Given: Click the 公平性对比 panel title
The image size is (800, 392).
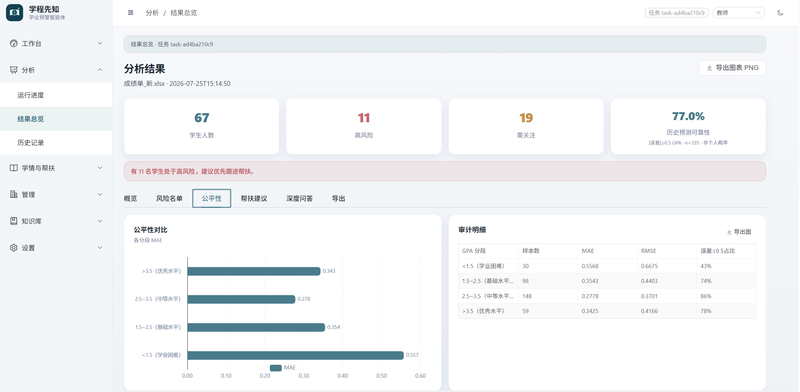Looking at the screenshot, I should pyautogui.click(x=151, y=230).
